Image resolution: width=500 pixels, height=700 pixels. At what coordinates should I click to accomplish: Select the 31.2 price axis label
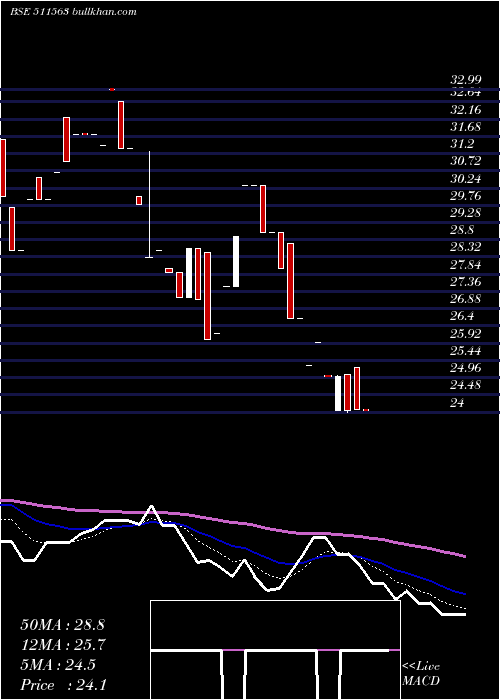click(462, 144)
